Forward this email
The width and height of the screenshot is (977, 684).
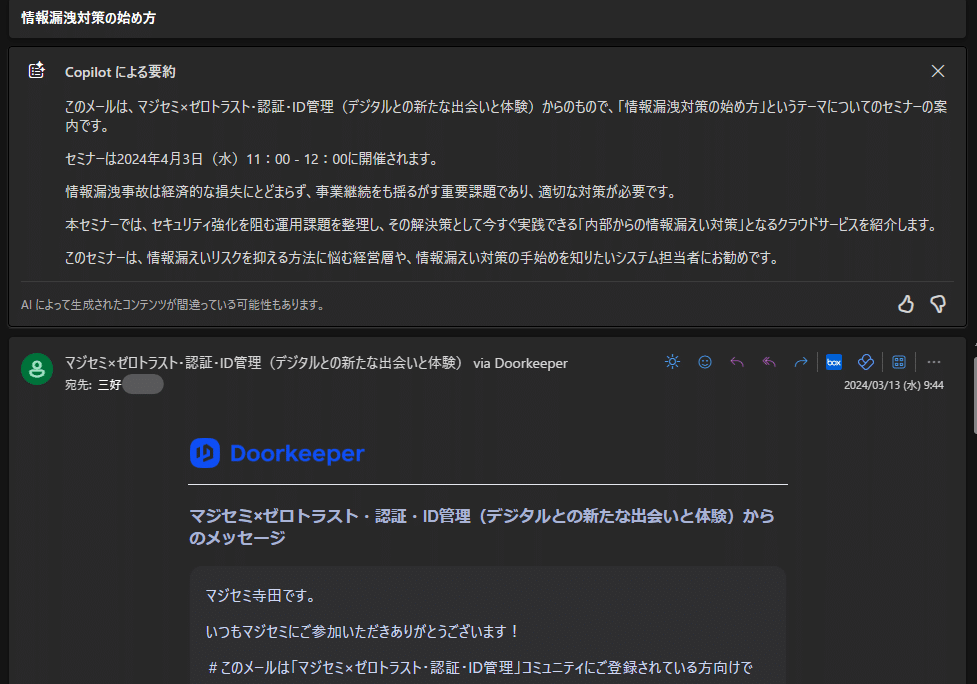pyautogui.click(x=801, y=362)
